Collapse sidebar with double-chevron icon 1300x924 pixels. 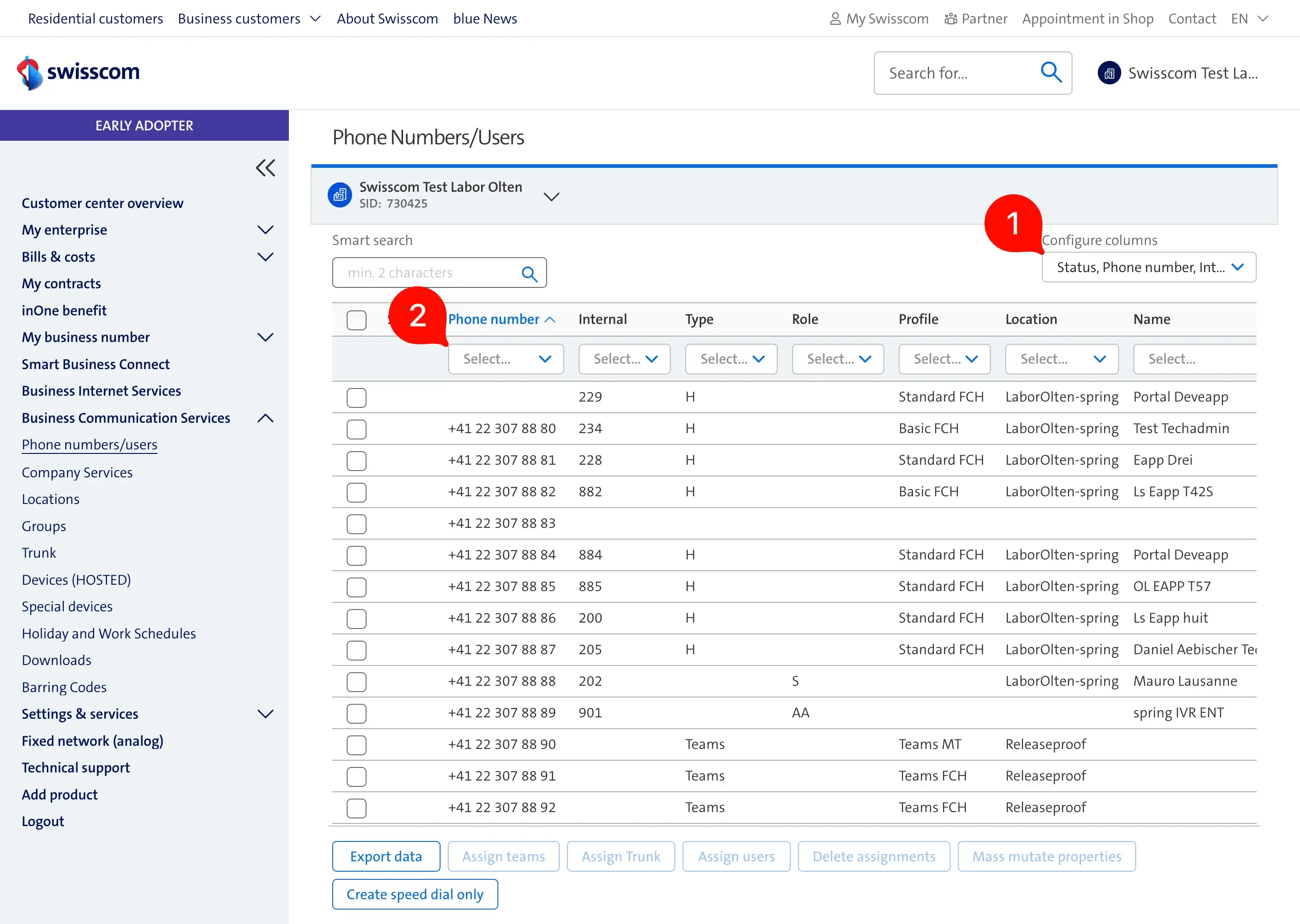pos(265,168)
